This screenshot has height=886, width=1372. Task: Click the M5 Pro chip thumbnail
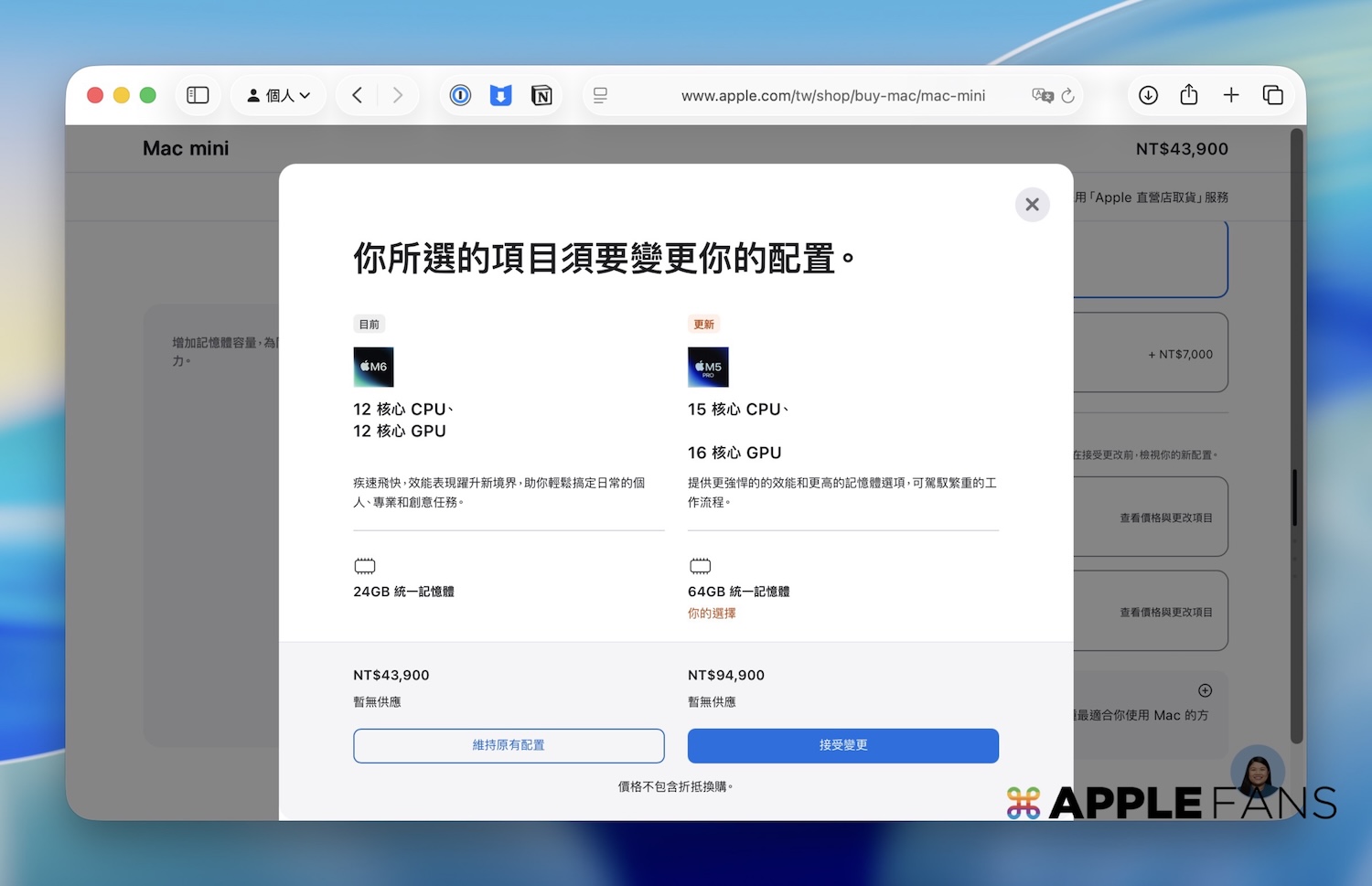pyautogui.click(x=708, y=367)
